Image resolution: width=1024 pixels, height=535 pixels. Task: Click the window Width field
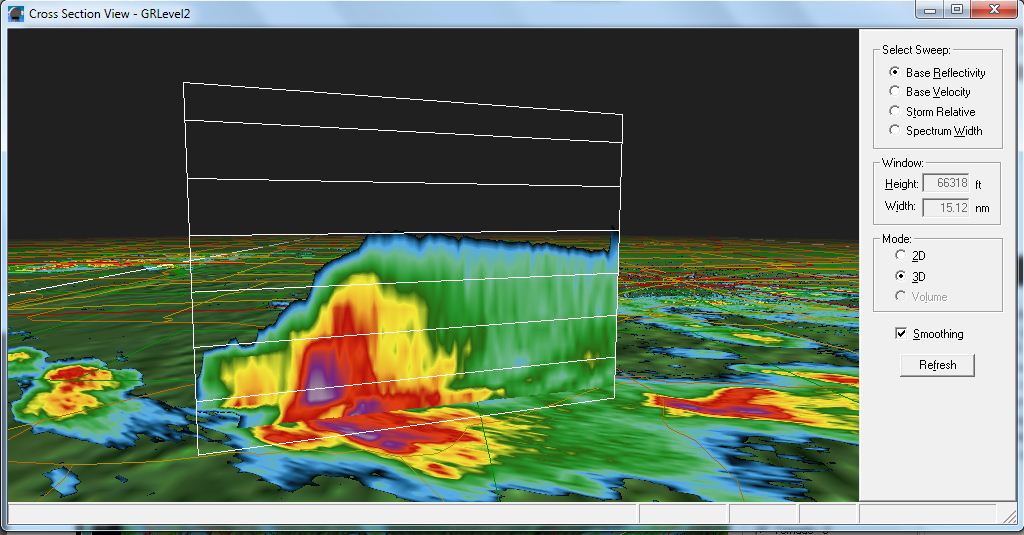pos(946,208)
